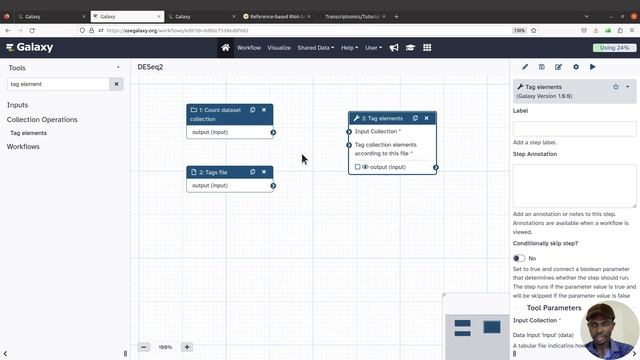The height and width of the screenshot is (360, 640).
Task: Go to Galaxy home icon
Action: [x=225, y=48]
